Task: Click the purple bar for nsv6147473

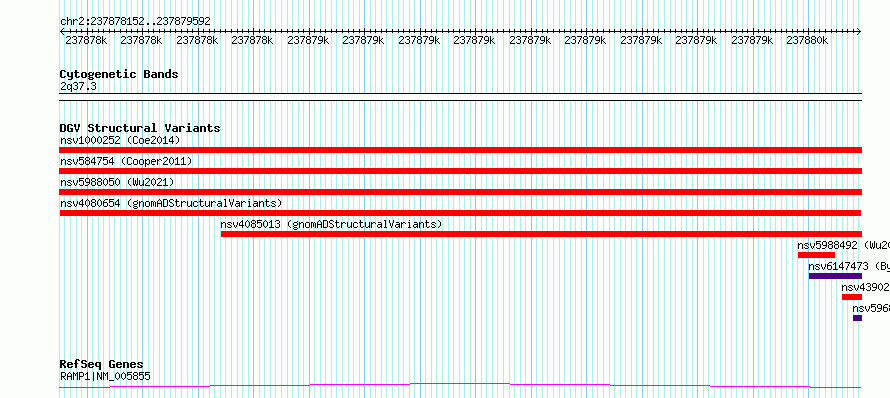Action: point(835,276)
